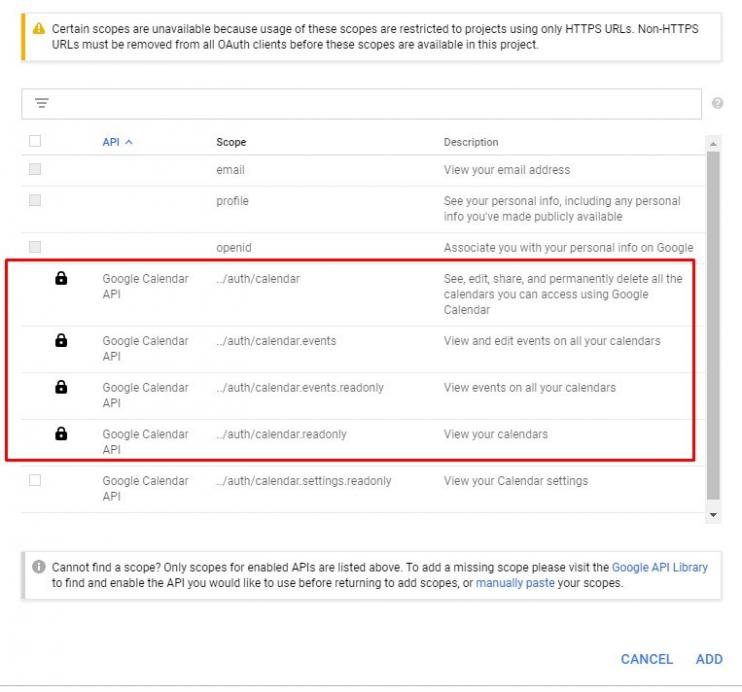Check the profile scope checkbox

(35, 201)
